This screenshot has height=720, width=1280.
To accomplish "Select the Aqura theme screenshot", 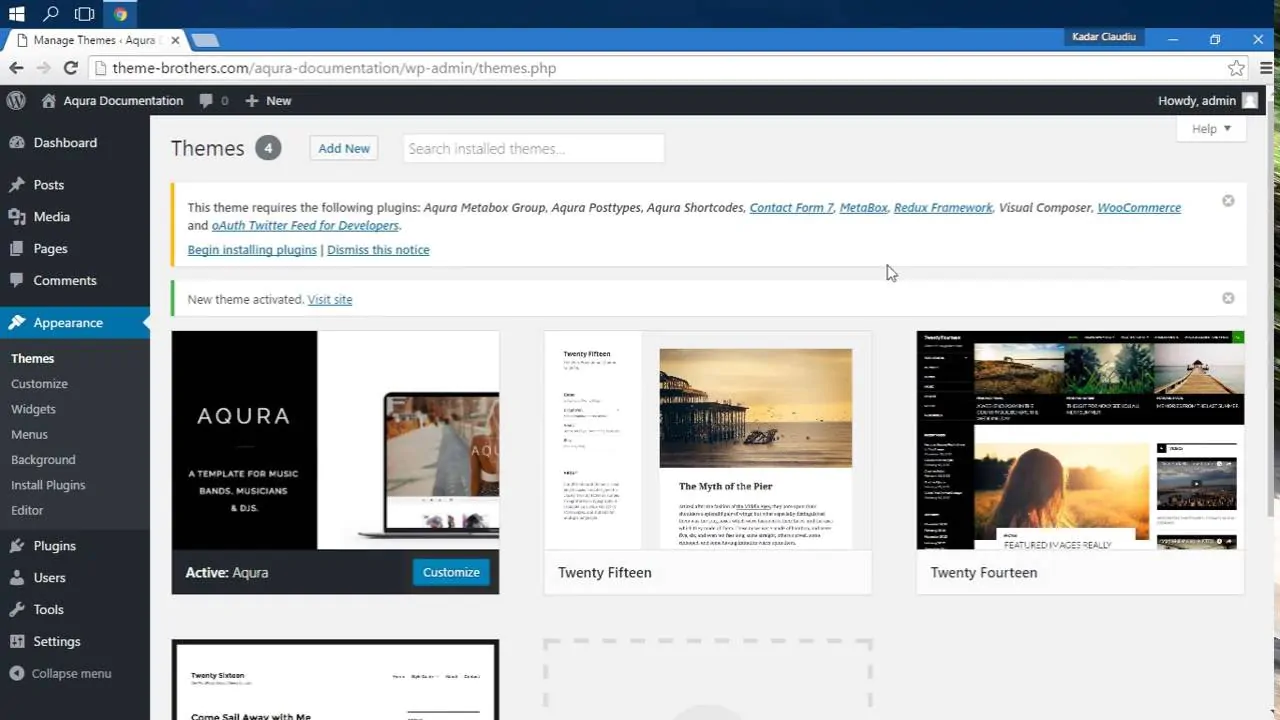I will coord(335,440).
